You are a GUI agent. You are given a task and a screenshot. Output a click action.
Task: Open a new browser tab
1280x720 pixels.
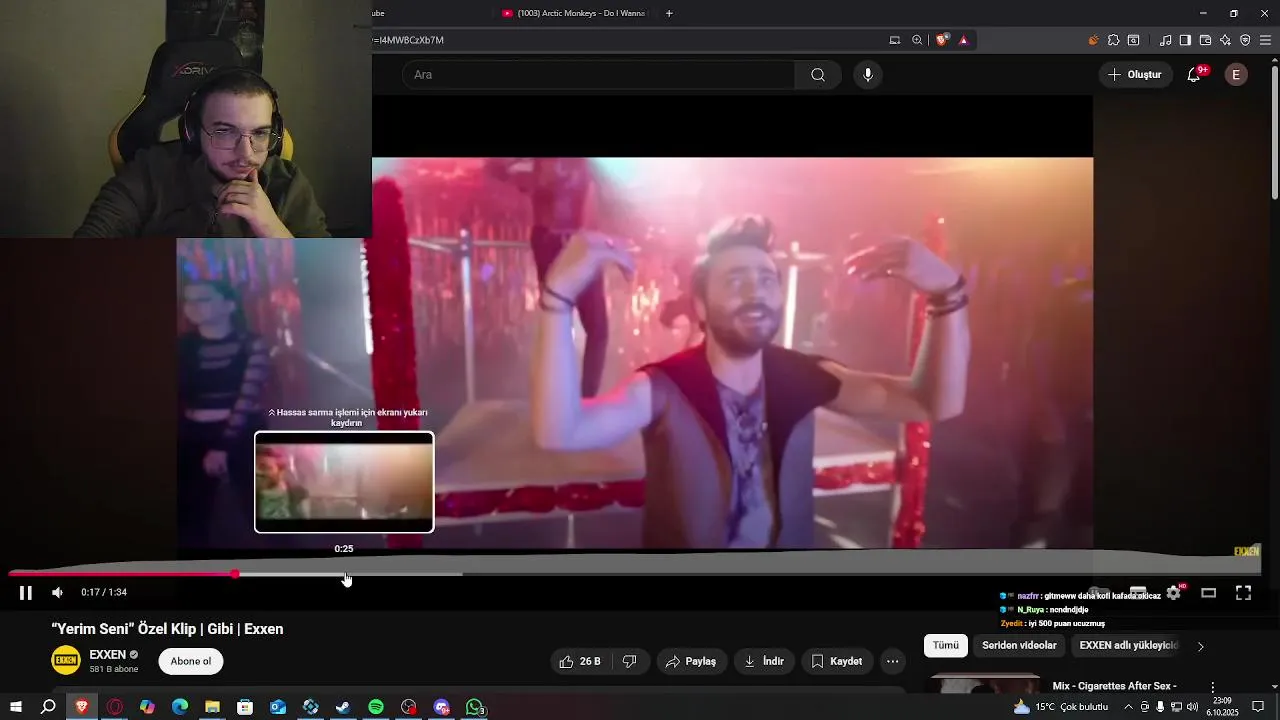(x=669, y=13)
